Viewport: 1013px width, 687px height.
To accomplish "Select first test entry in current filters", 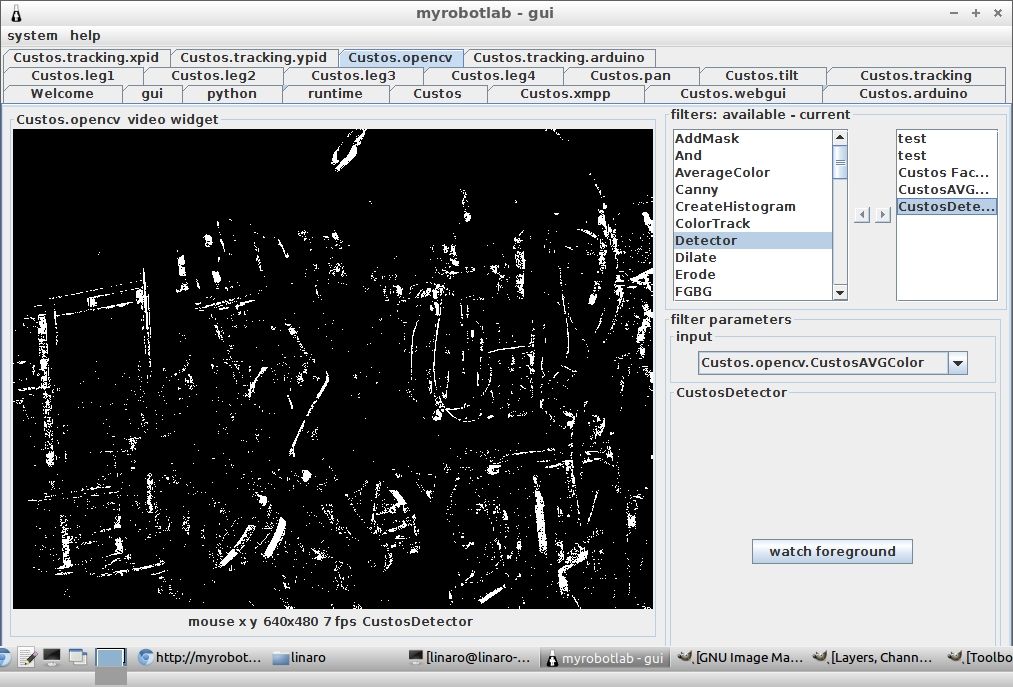I will click(946, 138).
